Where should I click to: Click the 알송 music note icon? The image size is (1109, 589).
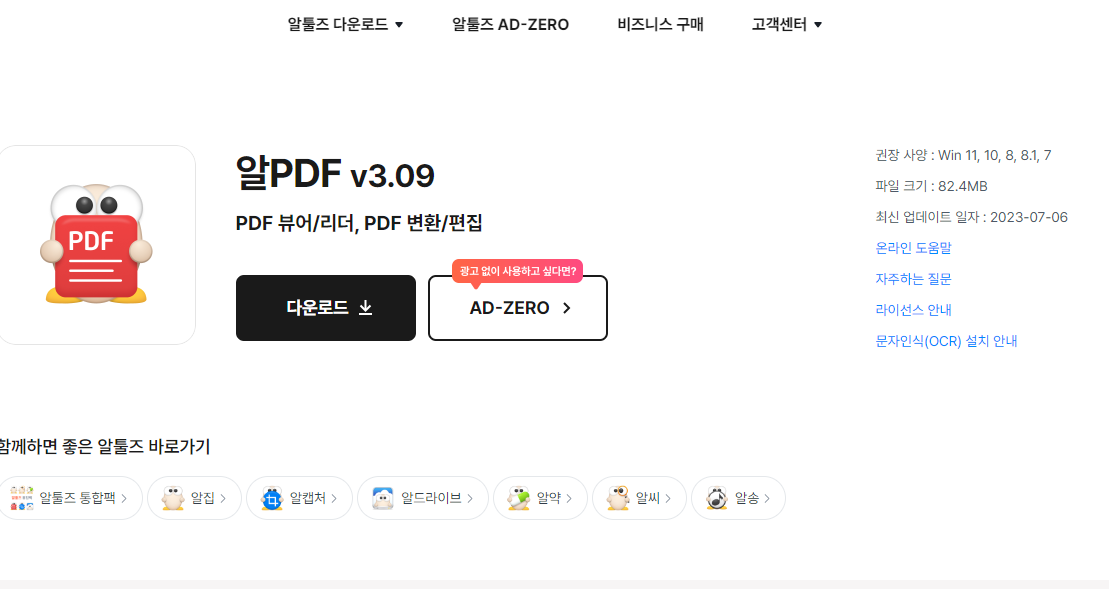[x=717, y=497]
